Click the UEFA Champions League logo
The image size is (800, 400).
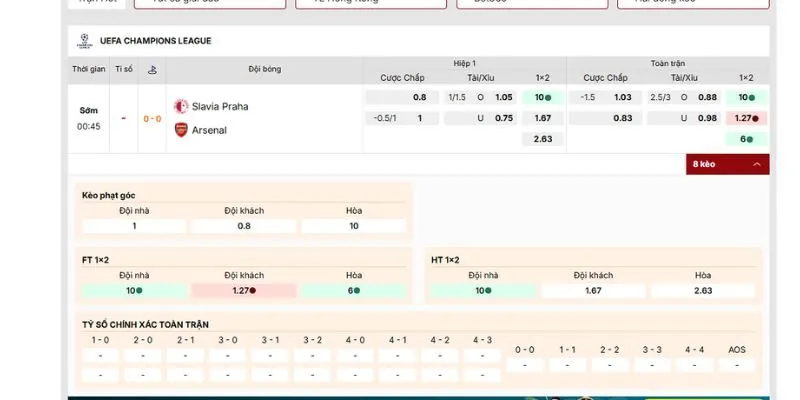(x=82, y=41)
